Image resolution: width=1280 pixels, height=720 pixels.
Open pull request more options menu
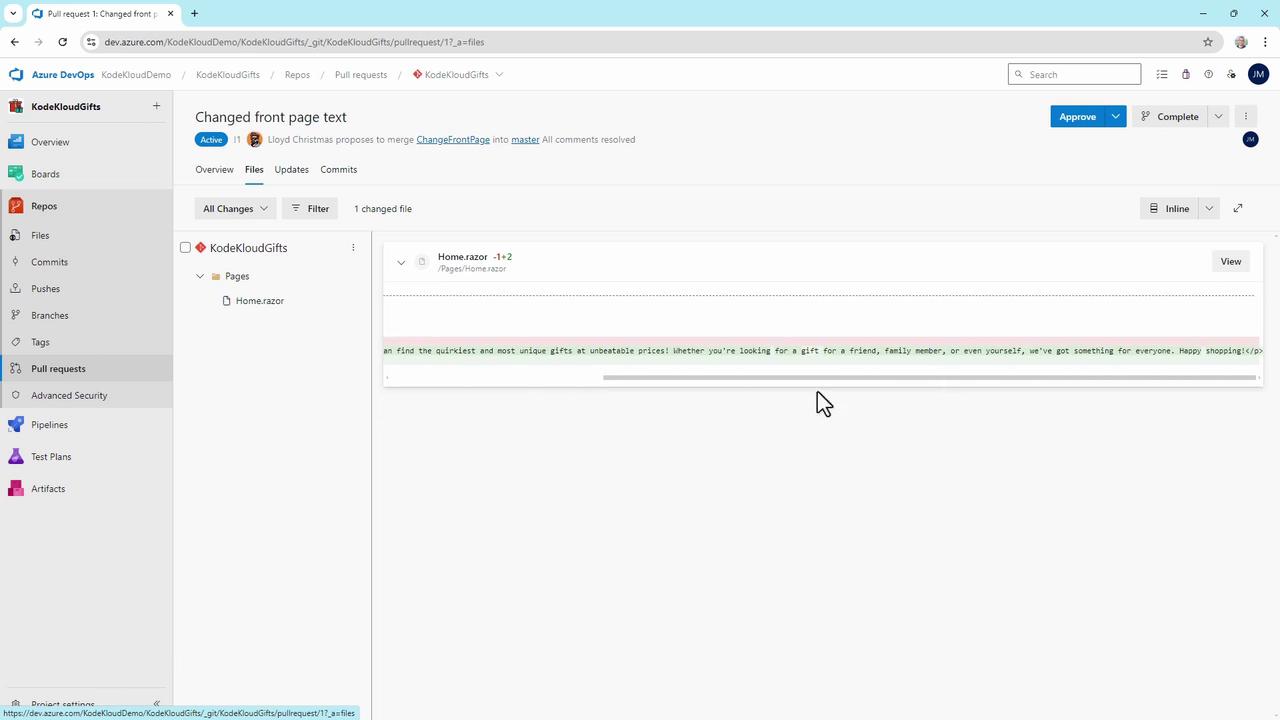point(1246,117)
